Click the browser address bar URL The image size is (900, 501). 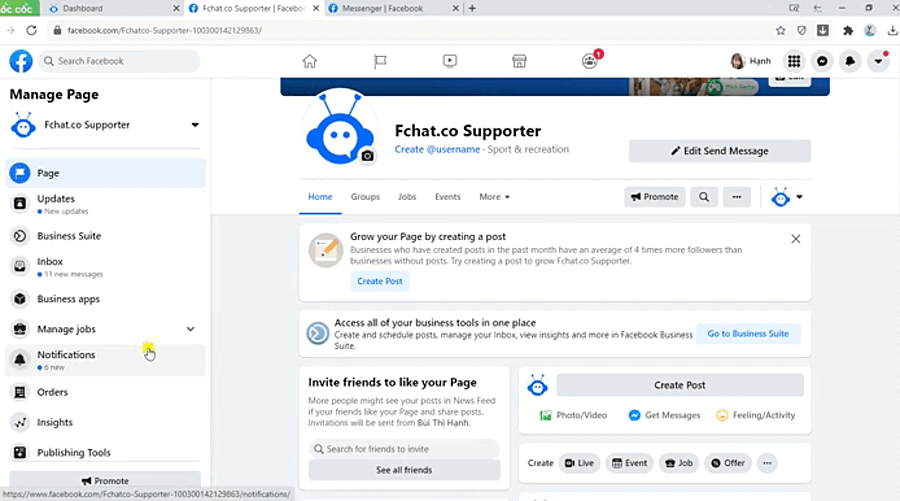[x=164, y=30]
